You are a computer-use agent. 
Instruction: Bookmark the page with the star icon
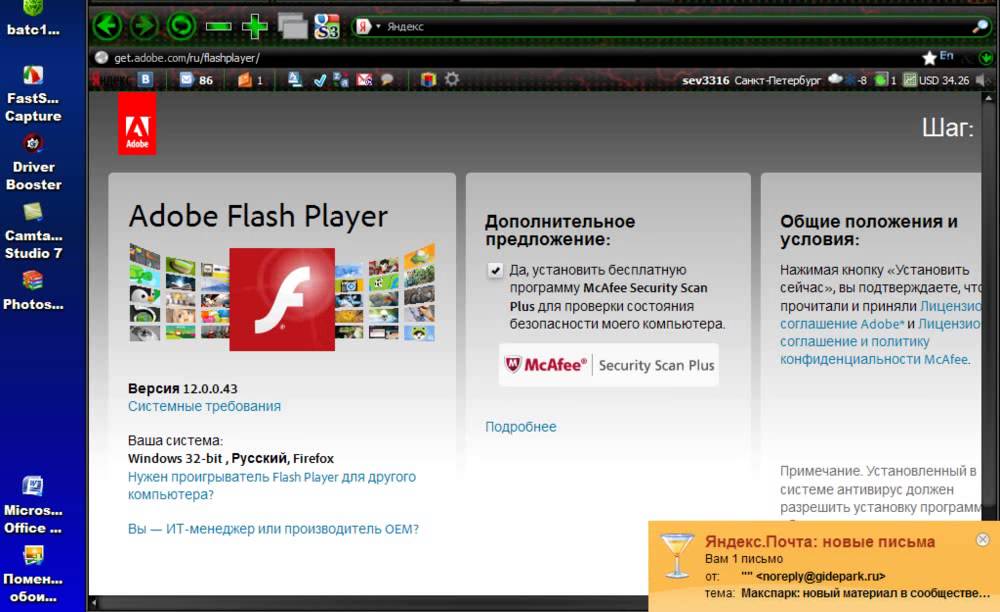(929, 57)
